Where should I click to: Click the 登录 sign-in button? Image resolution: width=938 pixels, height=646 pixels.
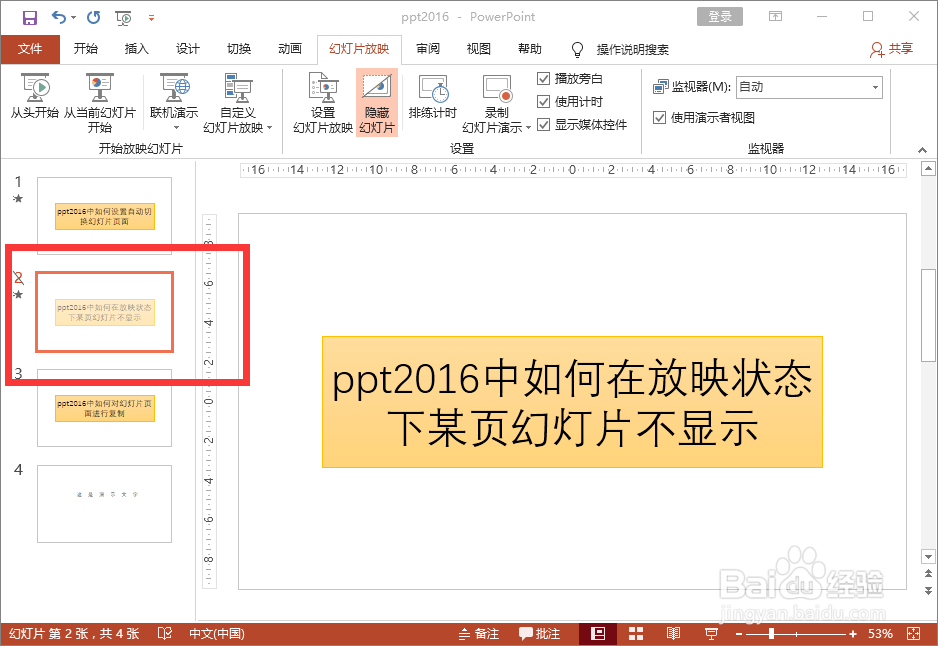pyautogui.click(x=720, y=17)
